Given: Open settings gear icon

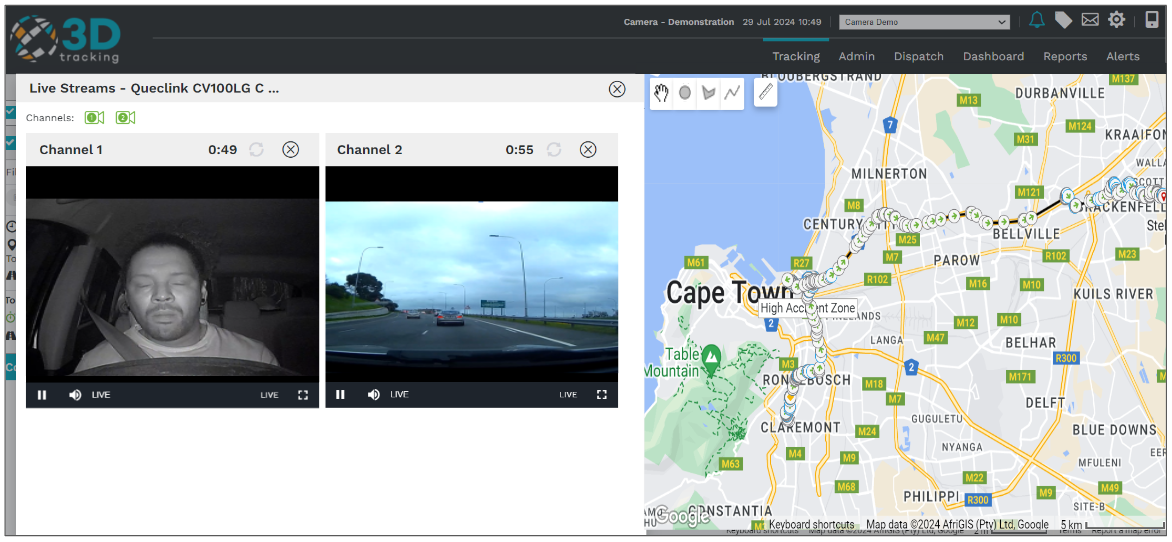Looking at the screenshot, I should click(x=1117, y=20).
